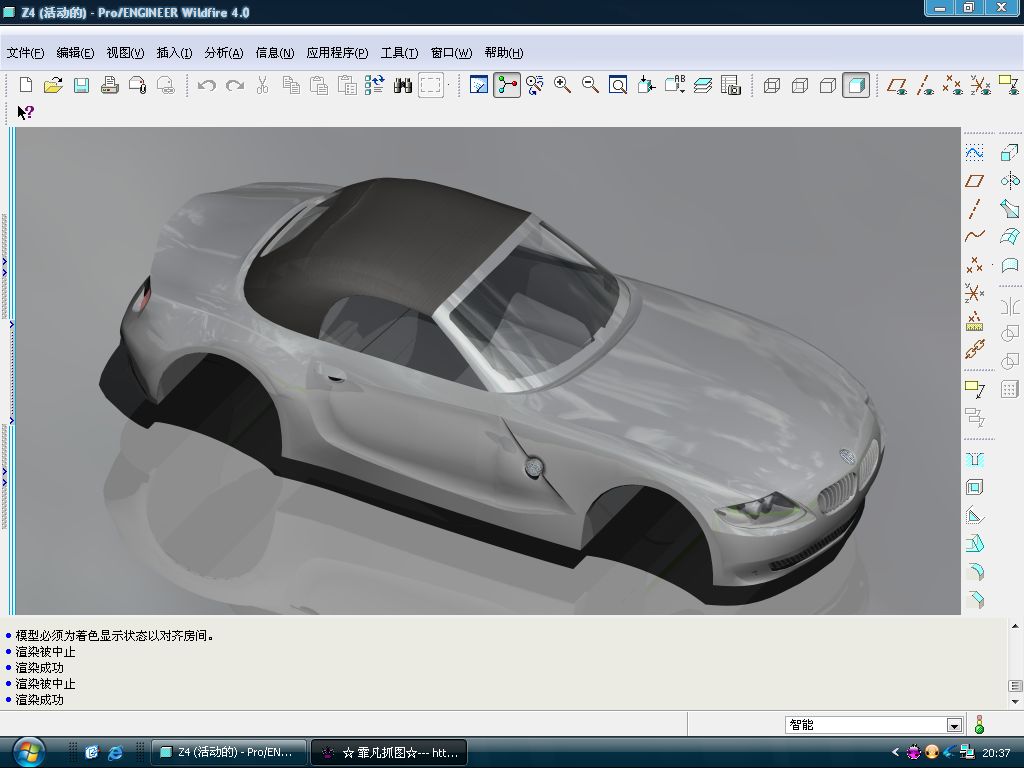Print the active model
This screenshot has height=768, width=1024.
coord(110,85)
